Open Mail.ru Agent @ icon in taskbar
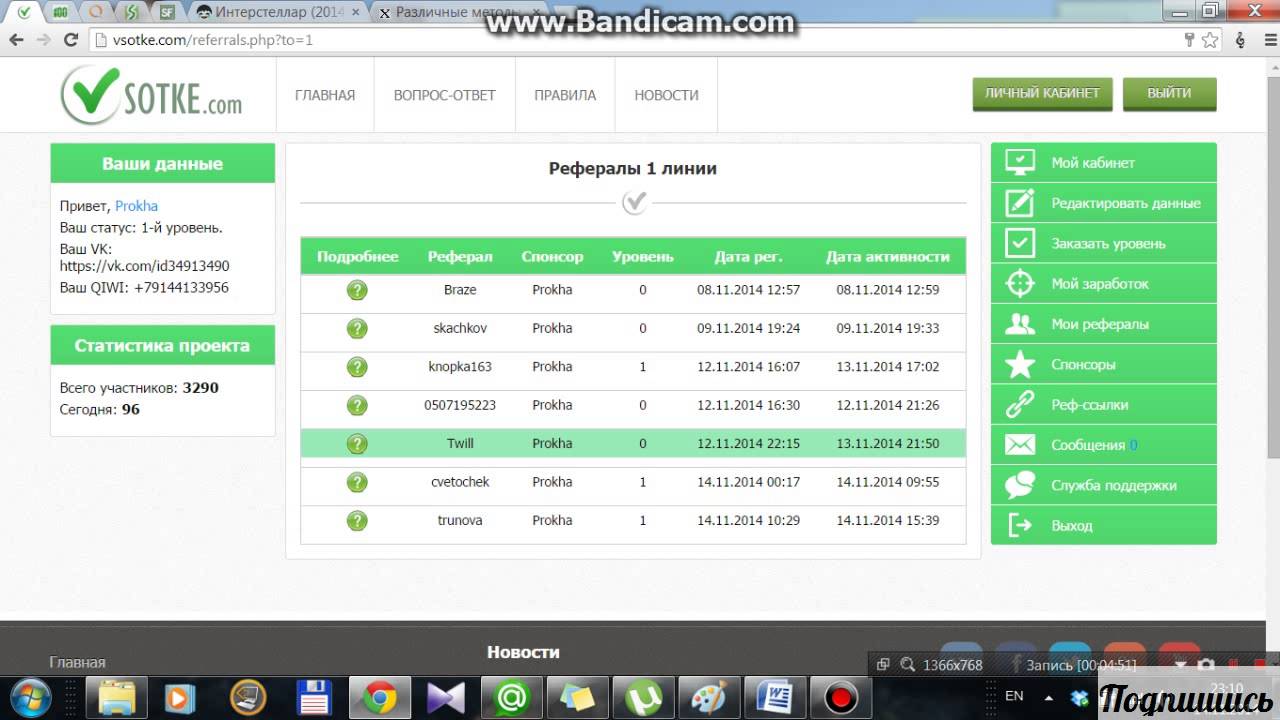 click(x=512, y=697)
